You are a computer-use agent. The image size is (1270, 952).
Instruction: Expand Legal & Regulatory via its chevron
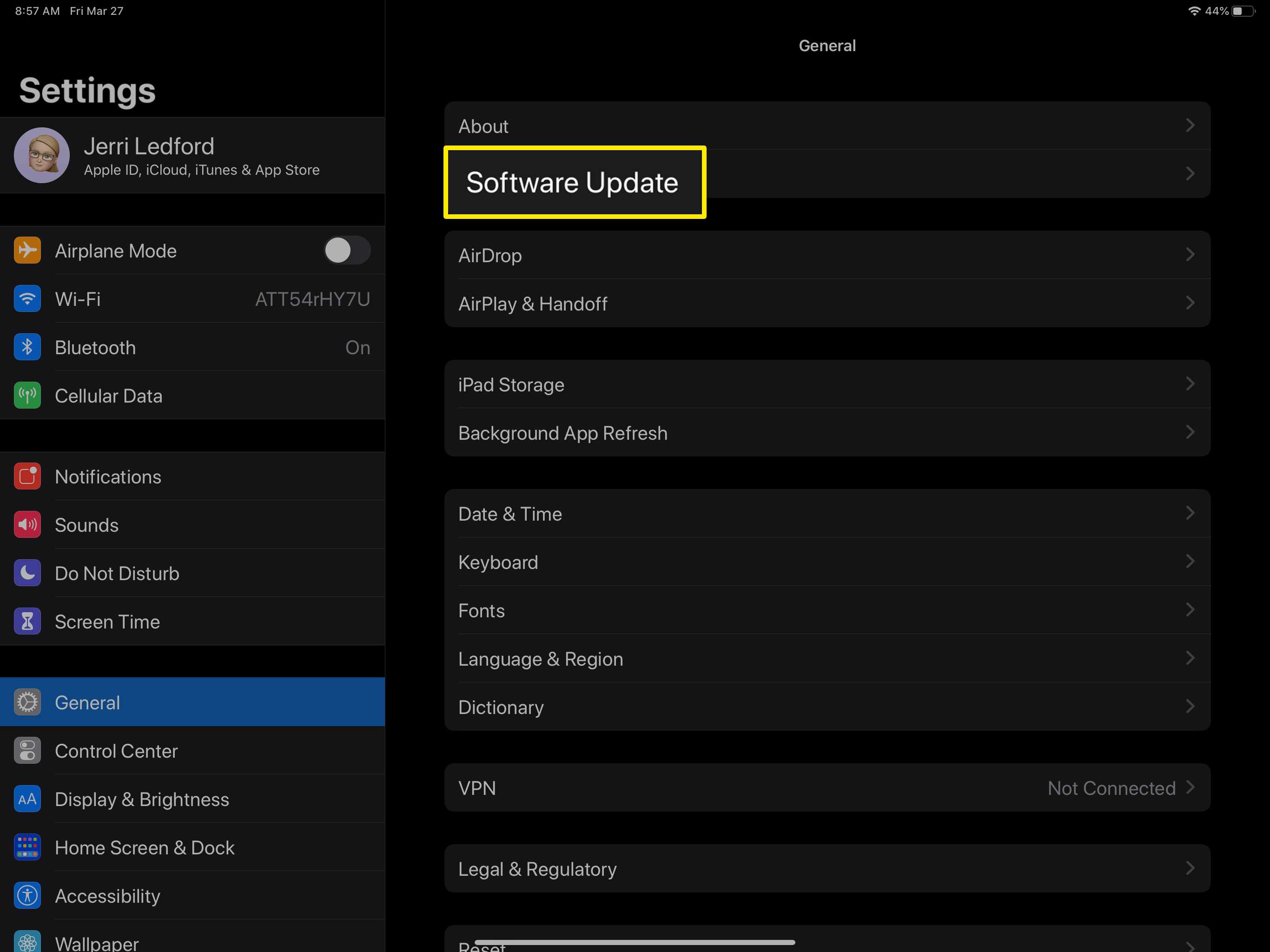tap(1190, 867)
